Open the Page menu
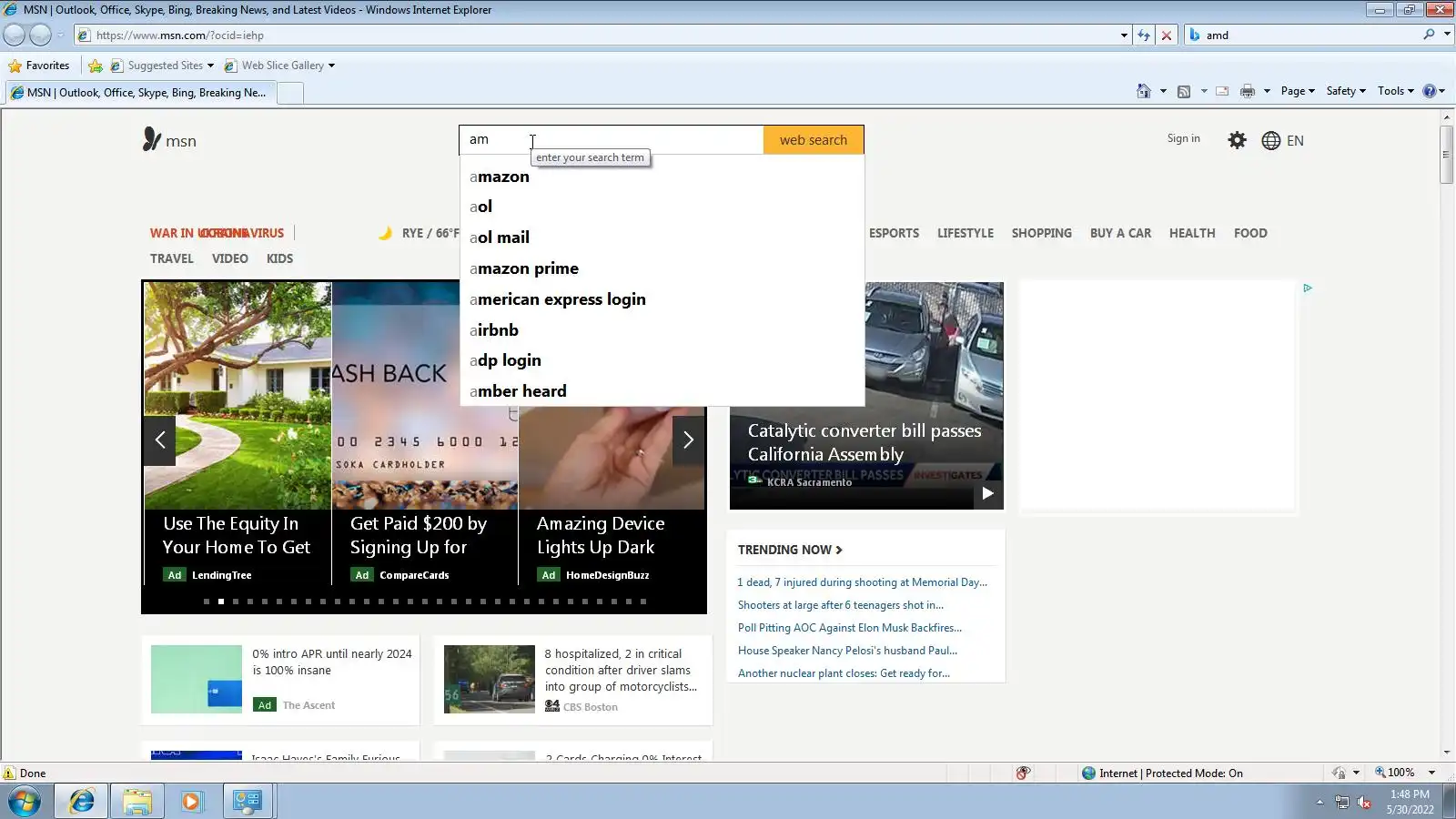The height and width of the screenshot is (819, 1456). (x=1298, y=91)
